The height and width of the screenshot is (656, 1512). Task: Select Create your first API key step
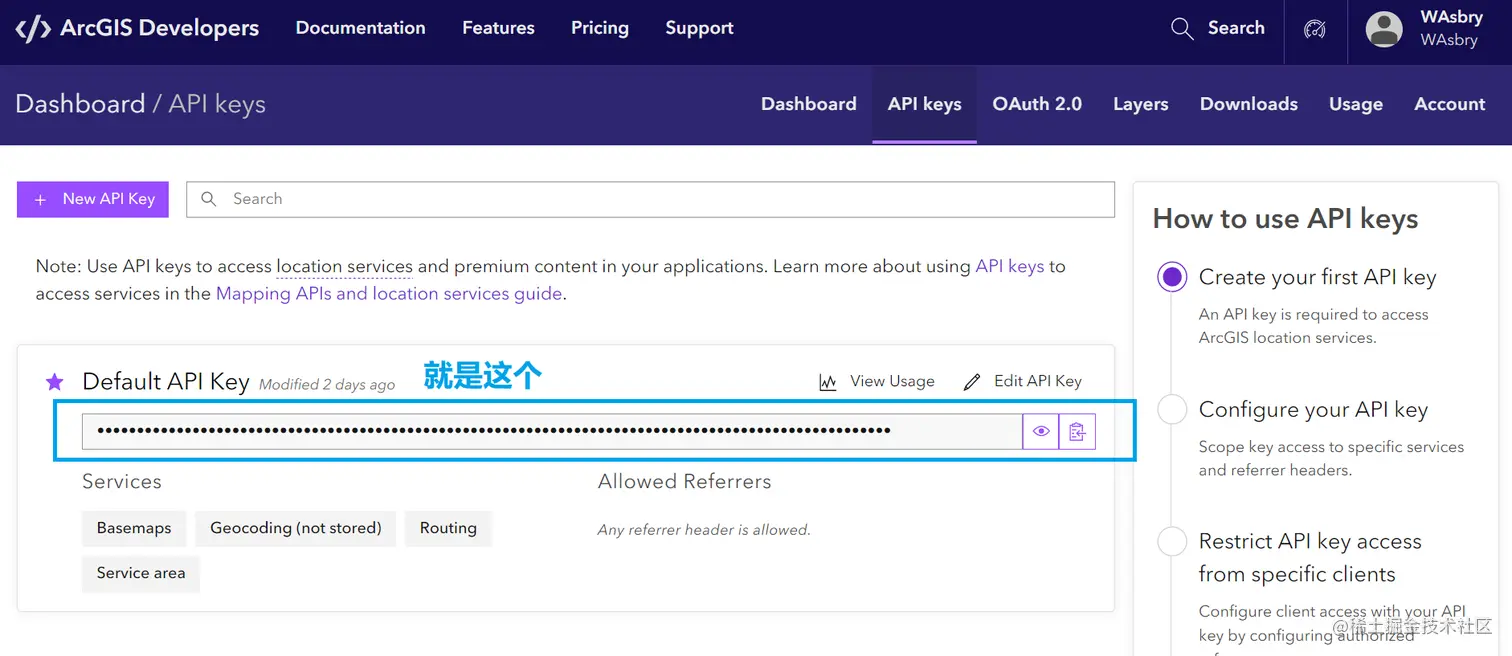1172,277
